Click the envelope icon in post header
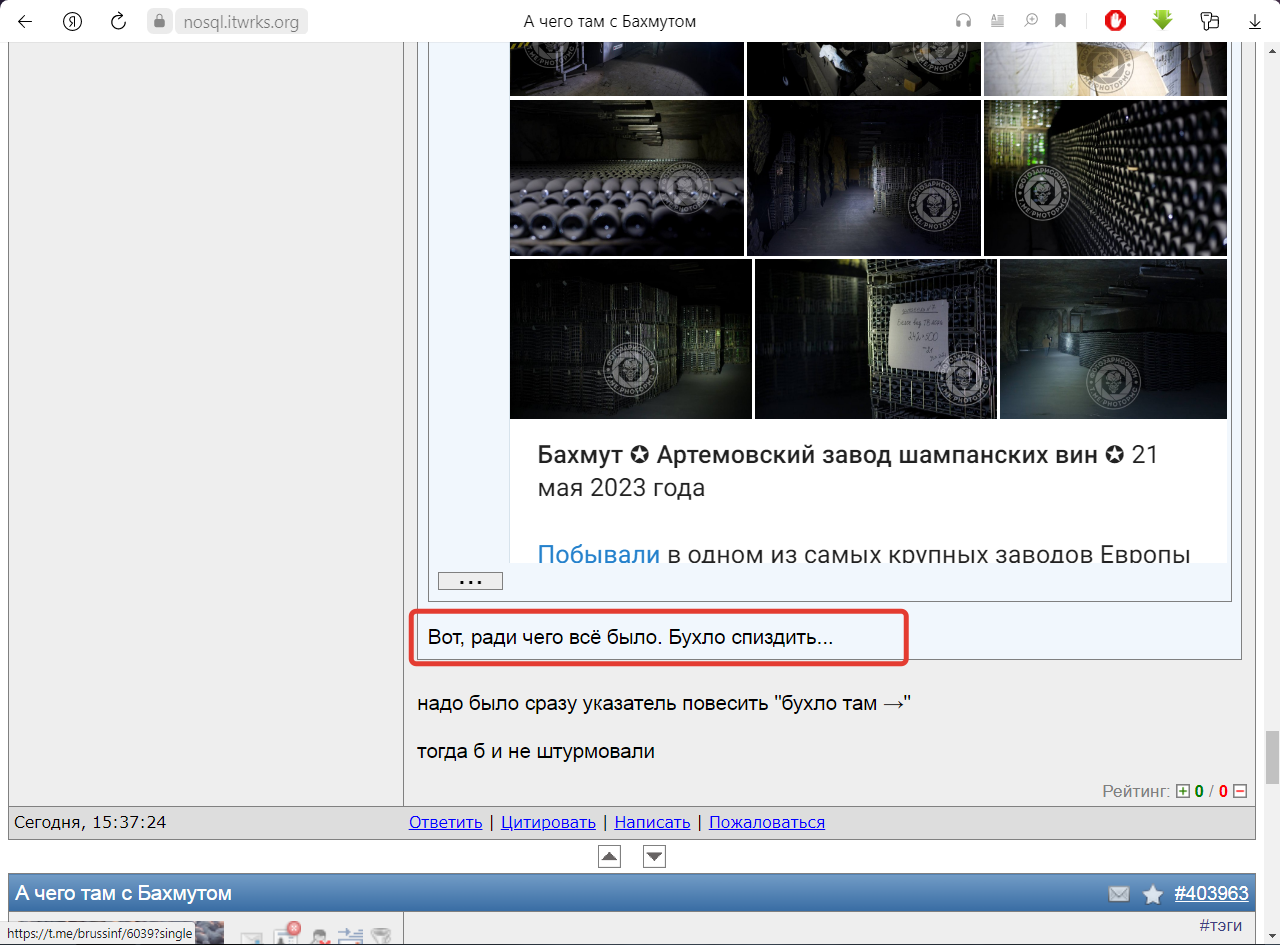 pos(1119,894)
